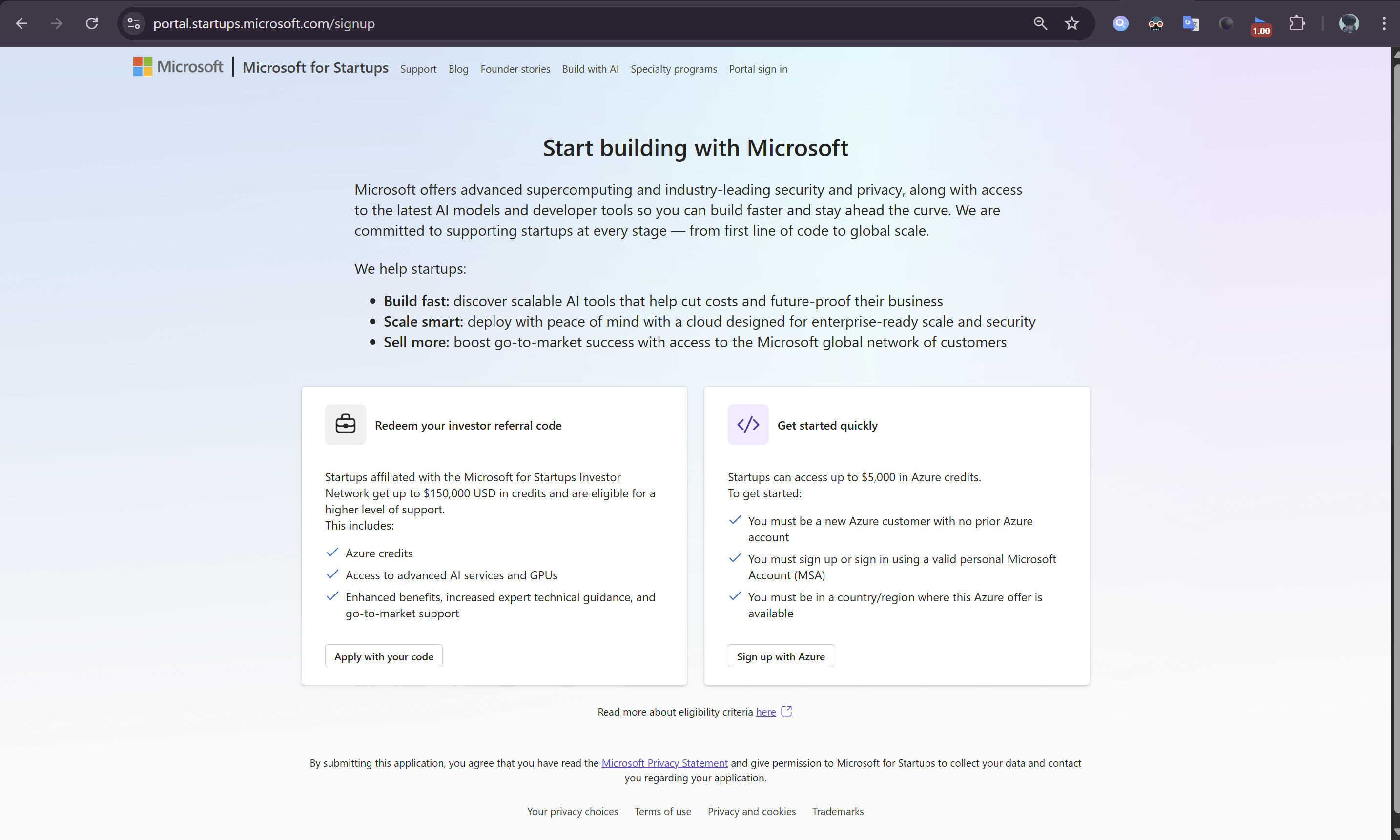Reload the current page
Screen dimensions: 1400x840
(x=92, y=24)
